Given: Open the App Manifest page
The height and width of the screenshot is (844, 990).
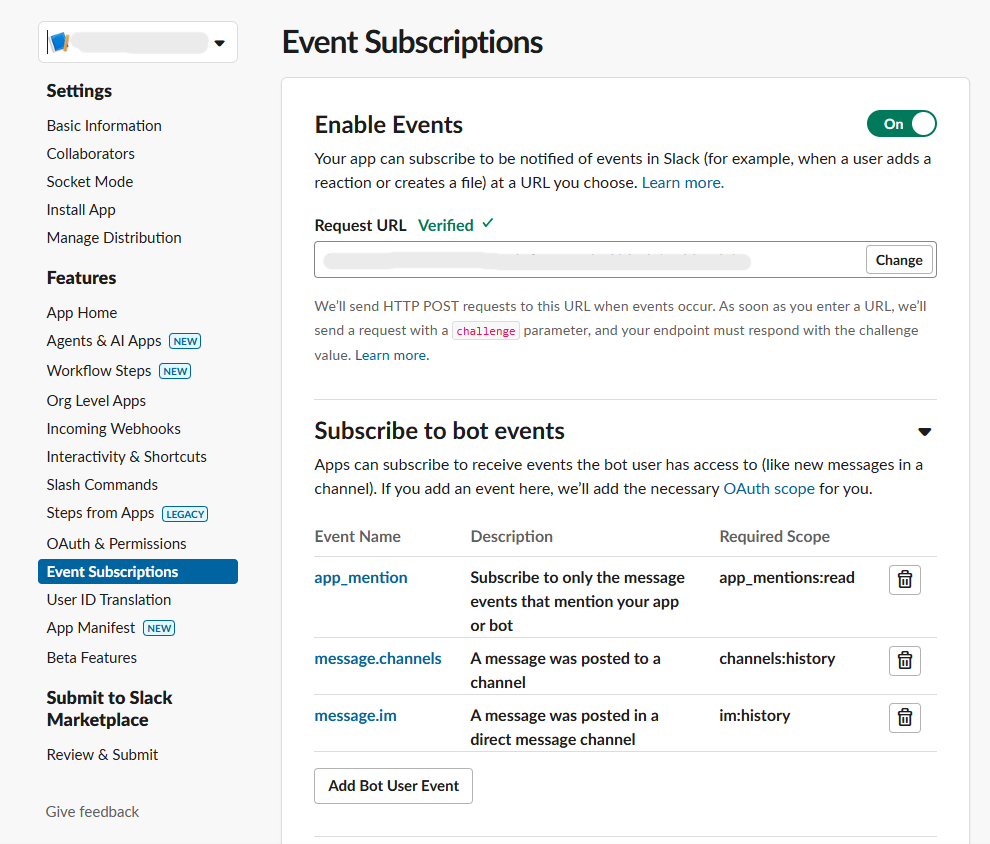Looking at the screenshot, I should coord(91,628).
